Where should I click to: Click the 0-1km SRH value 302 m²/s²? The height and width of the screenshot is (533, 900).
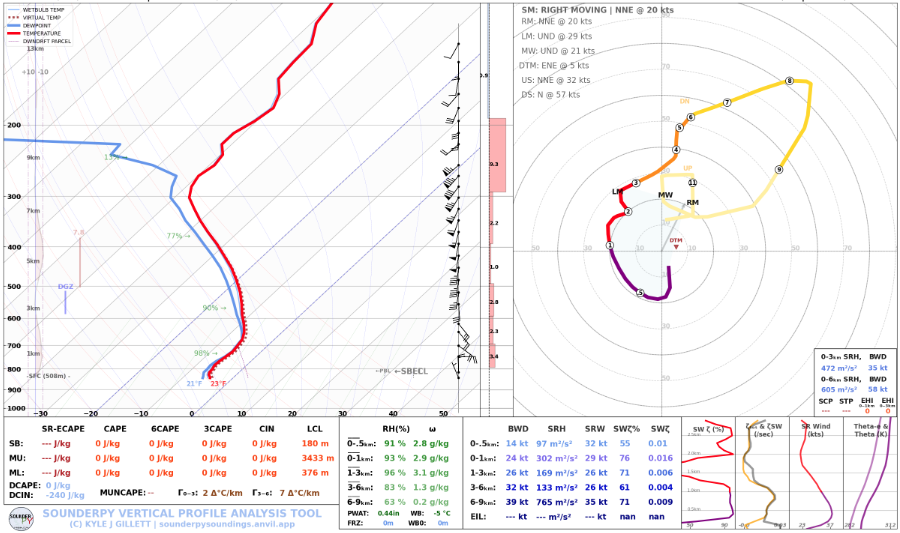(556, 458)
